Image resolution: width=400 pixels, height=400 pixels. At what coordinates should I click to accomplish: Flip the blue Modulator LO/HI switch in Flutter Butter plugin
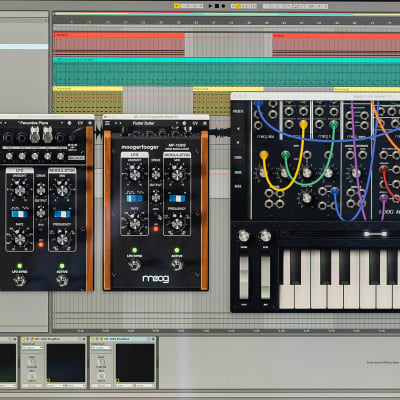pos(177,198)
